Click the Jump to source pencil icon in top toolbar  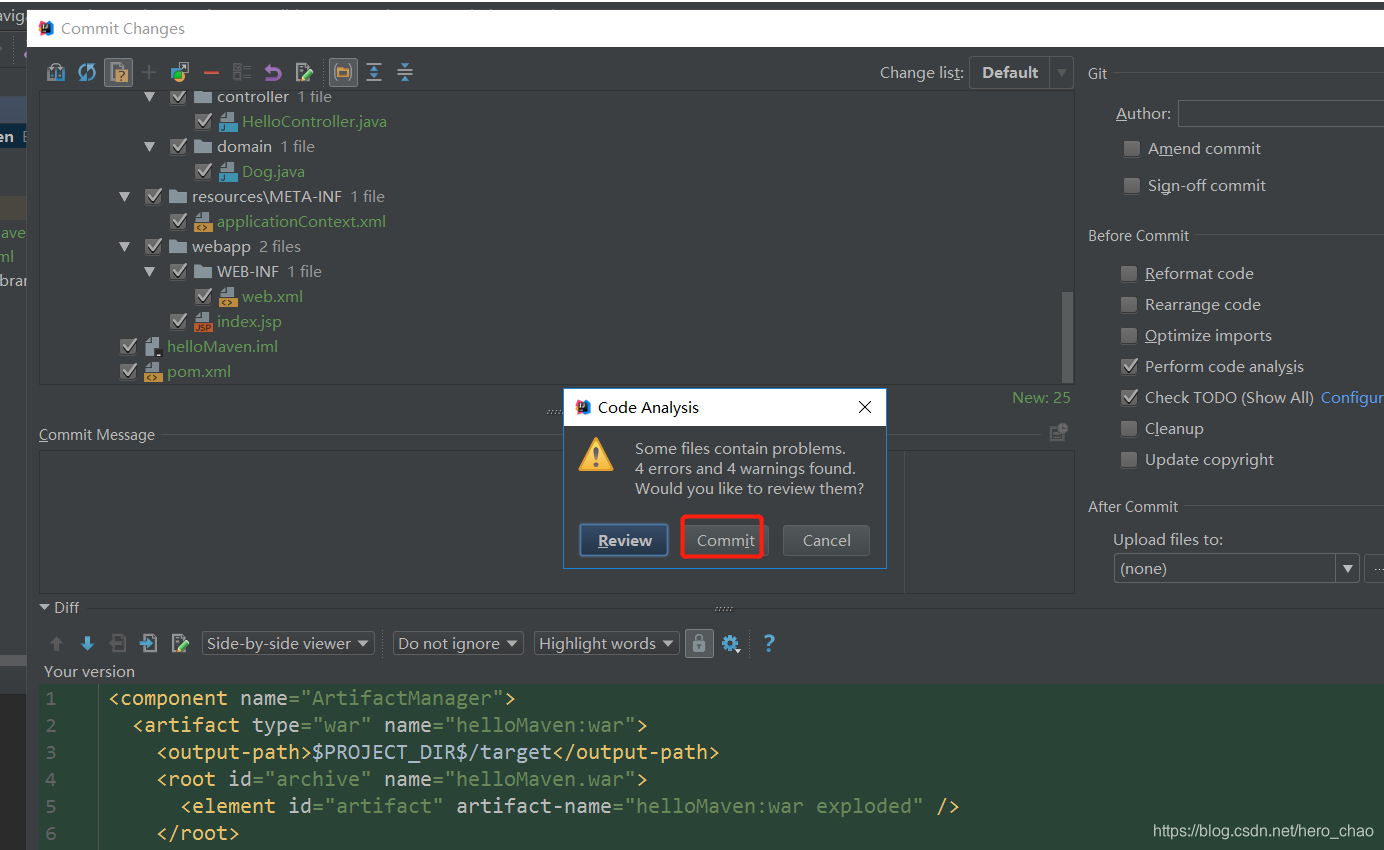click(x=304, y=72)
